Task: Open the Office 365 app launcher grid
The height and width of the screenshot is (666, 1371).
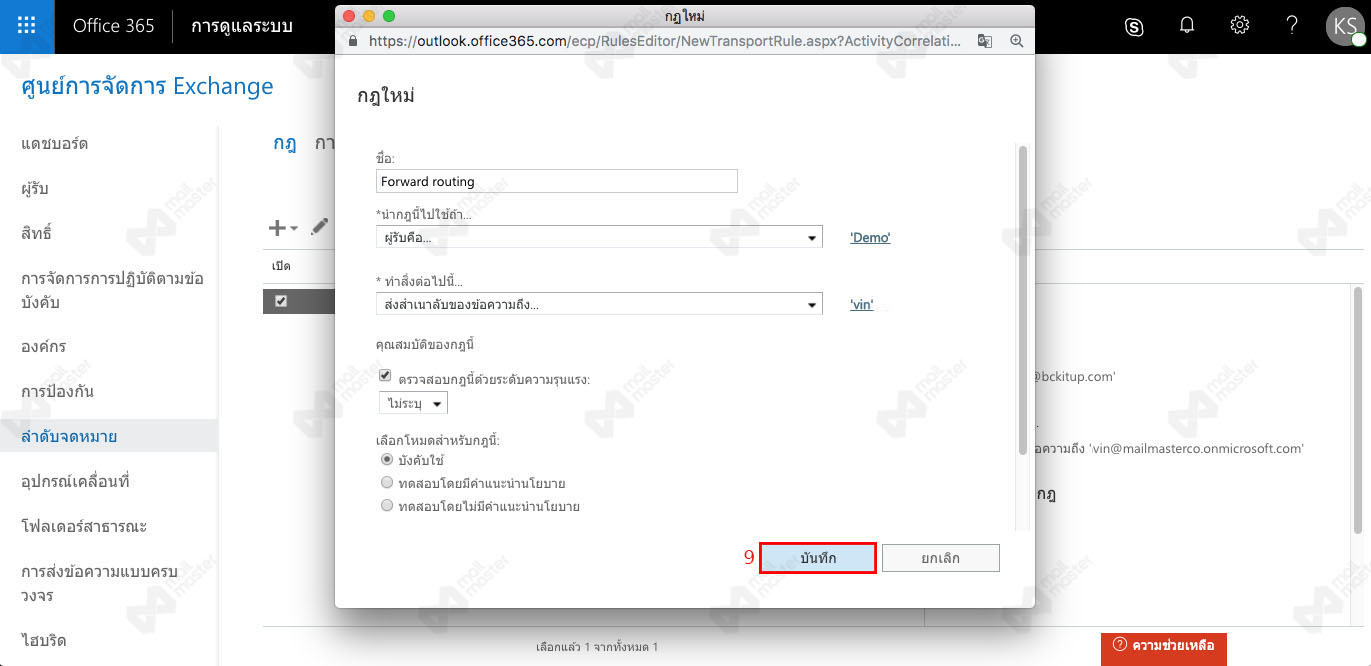Action: (27, 26)
